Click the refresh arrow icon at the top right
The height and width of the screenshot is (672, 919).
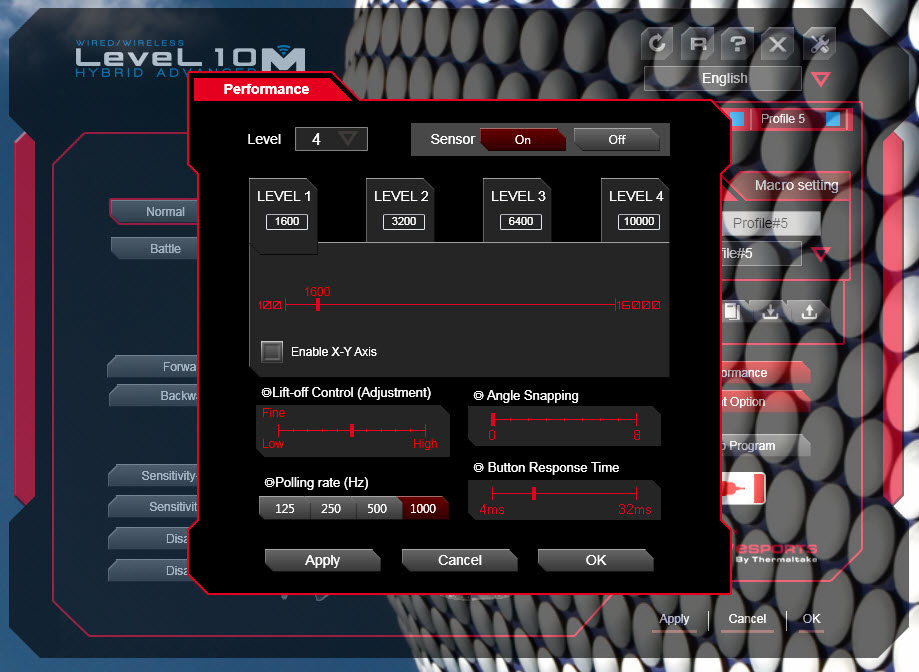tap(658, 43)
